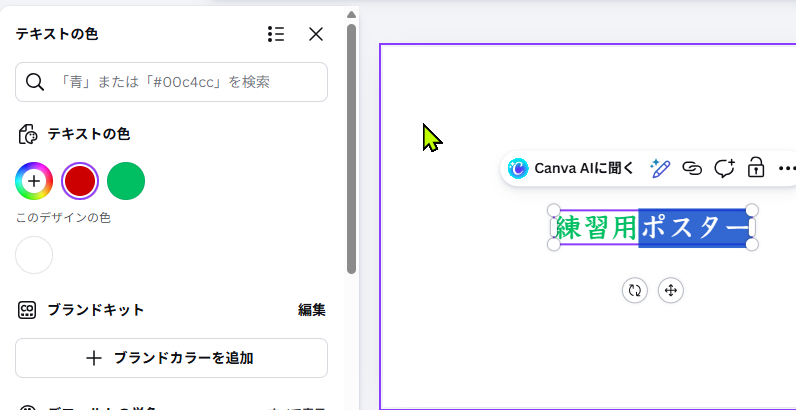Open the Magic Write pencil tool
This screenshot has width=796, height=410.
coord(660,168)
